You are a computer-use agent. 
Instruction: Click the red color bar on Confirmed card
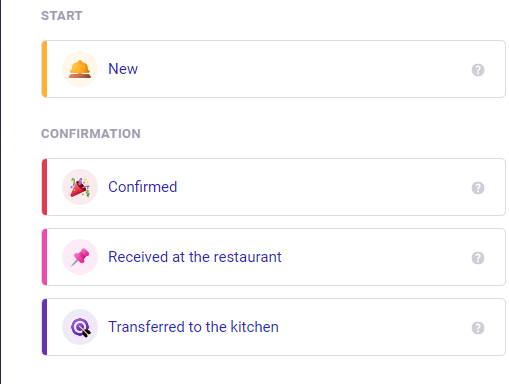tap(44, 187)
